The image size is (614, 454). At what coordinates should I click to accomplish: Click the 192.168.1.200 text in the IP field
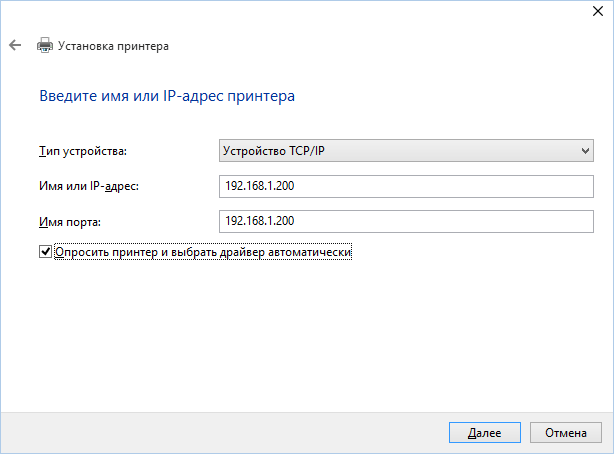click(259, 186)
